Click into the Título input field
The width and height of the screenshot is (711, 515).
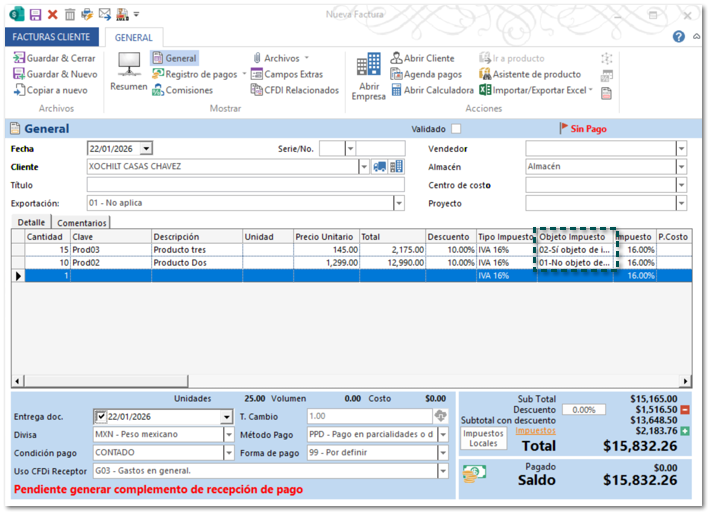pos(245,185)
